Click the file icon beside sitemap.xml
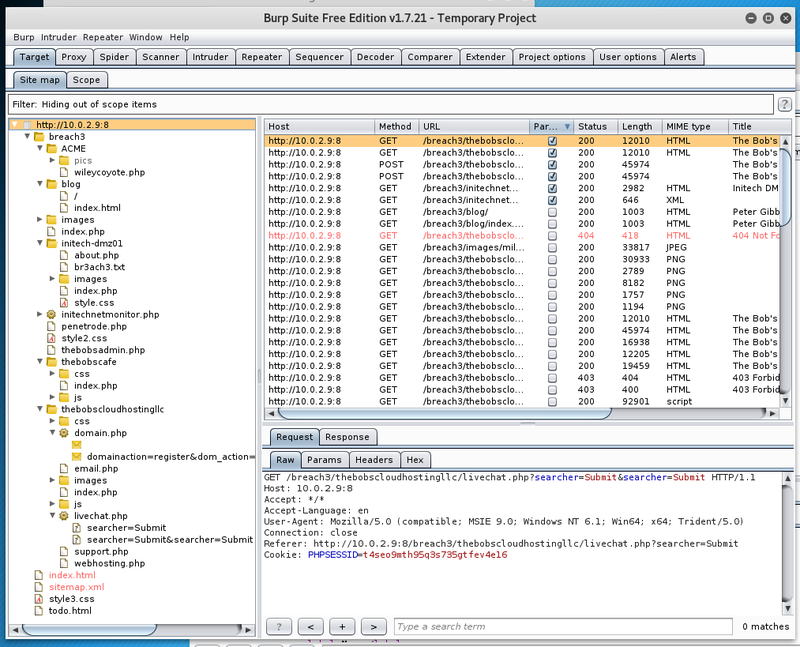The height and width of the screenshot is (647, 800). (39, 587)
